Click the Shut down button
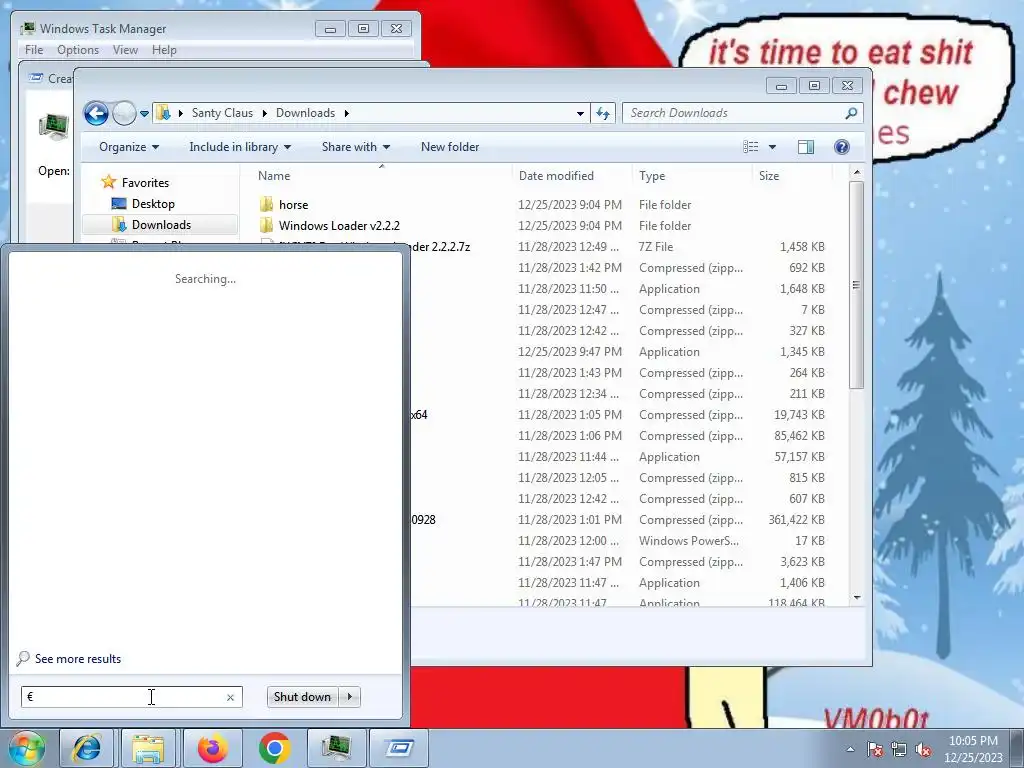Screen dimensions: 1024x768 tap(302, 697)
